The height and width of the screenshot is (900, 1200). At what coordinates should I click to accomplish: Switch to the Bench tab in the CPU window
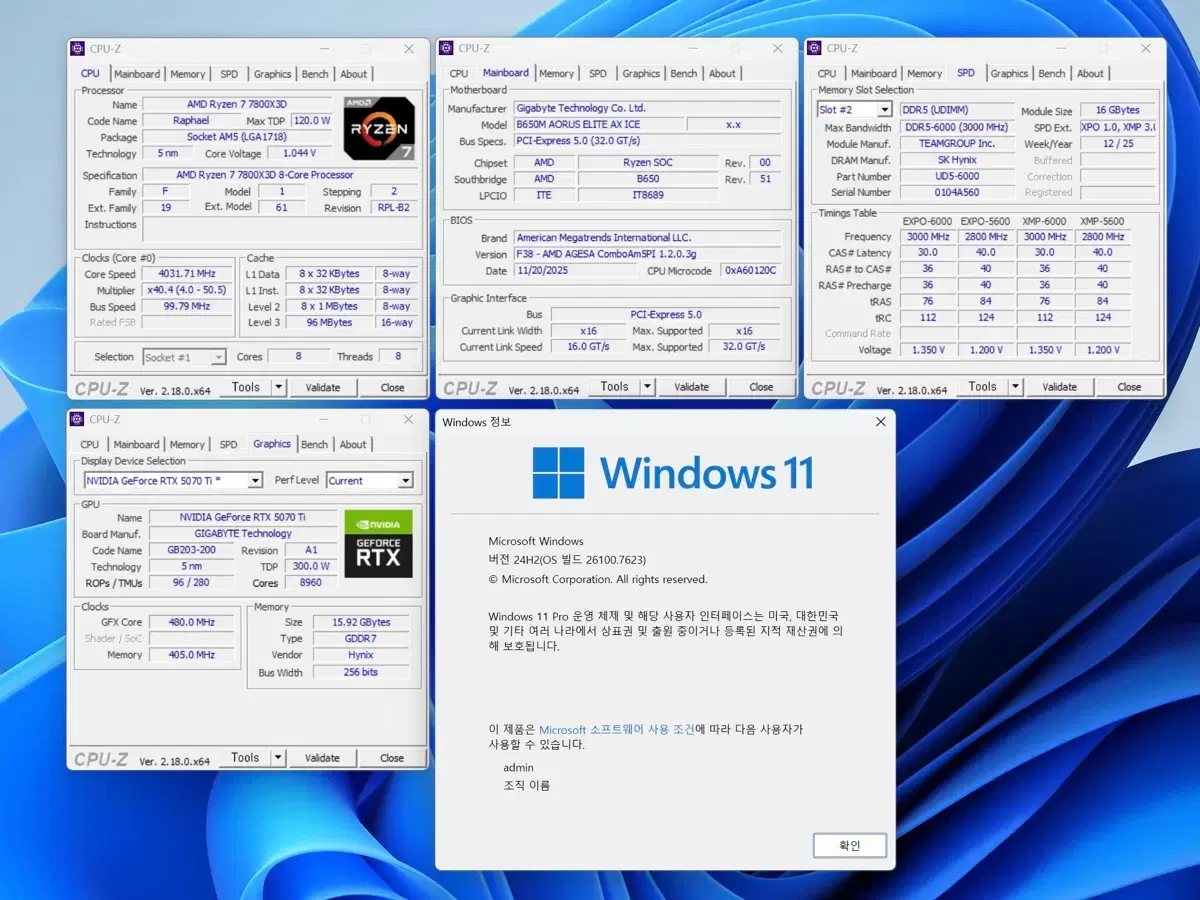tap(315, 73)
